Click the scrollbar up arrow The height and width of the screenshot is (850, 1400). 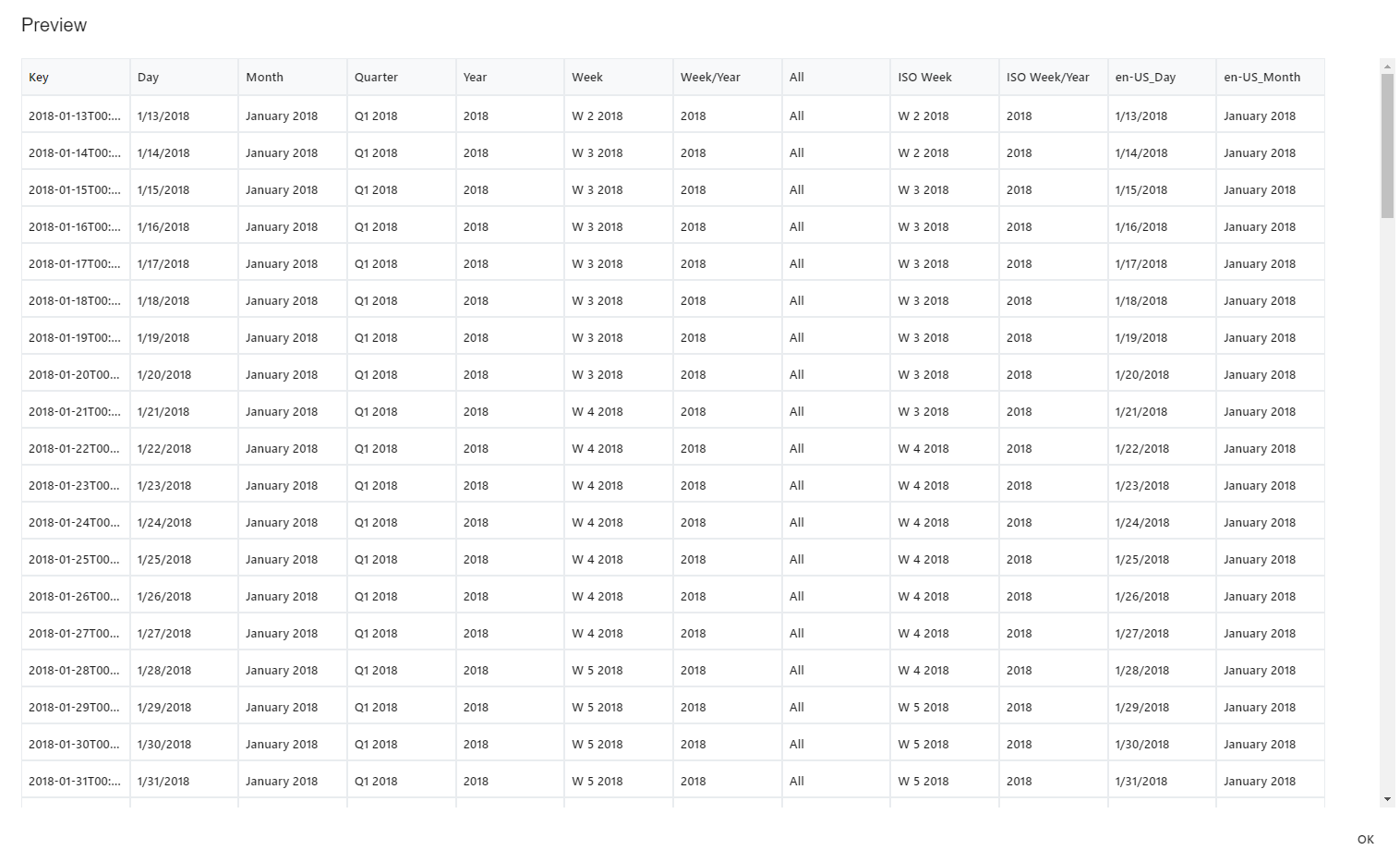[x=1388, y=66]
